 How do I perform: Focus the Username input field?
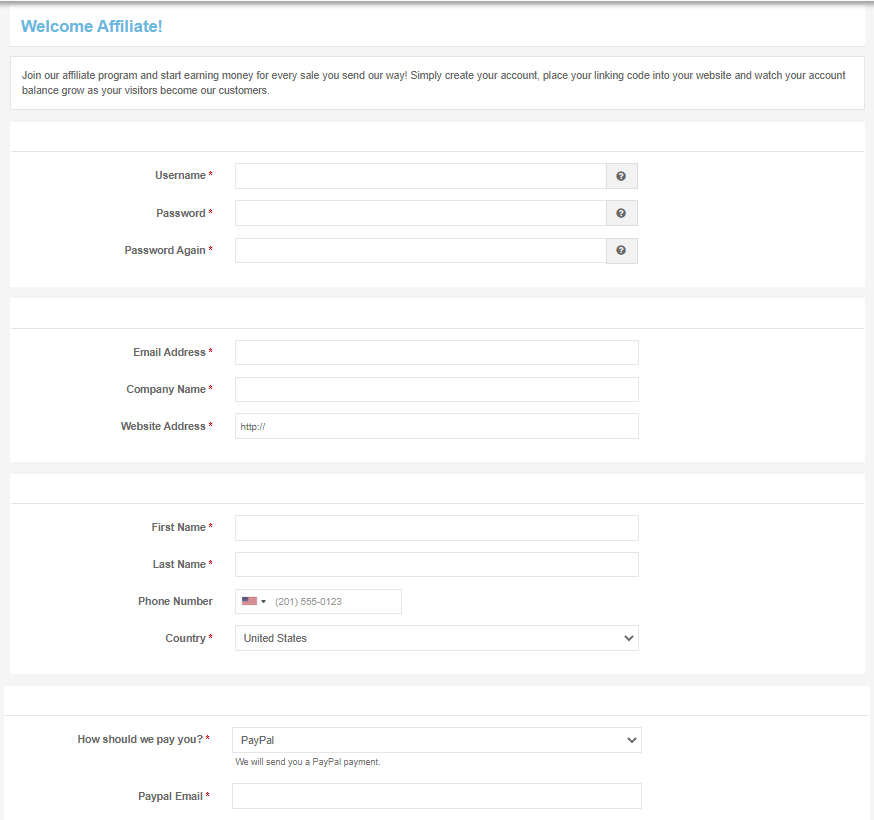pos(421,176)
